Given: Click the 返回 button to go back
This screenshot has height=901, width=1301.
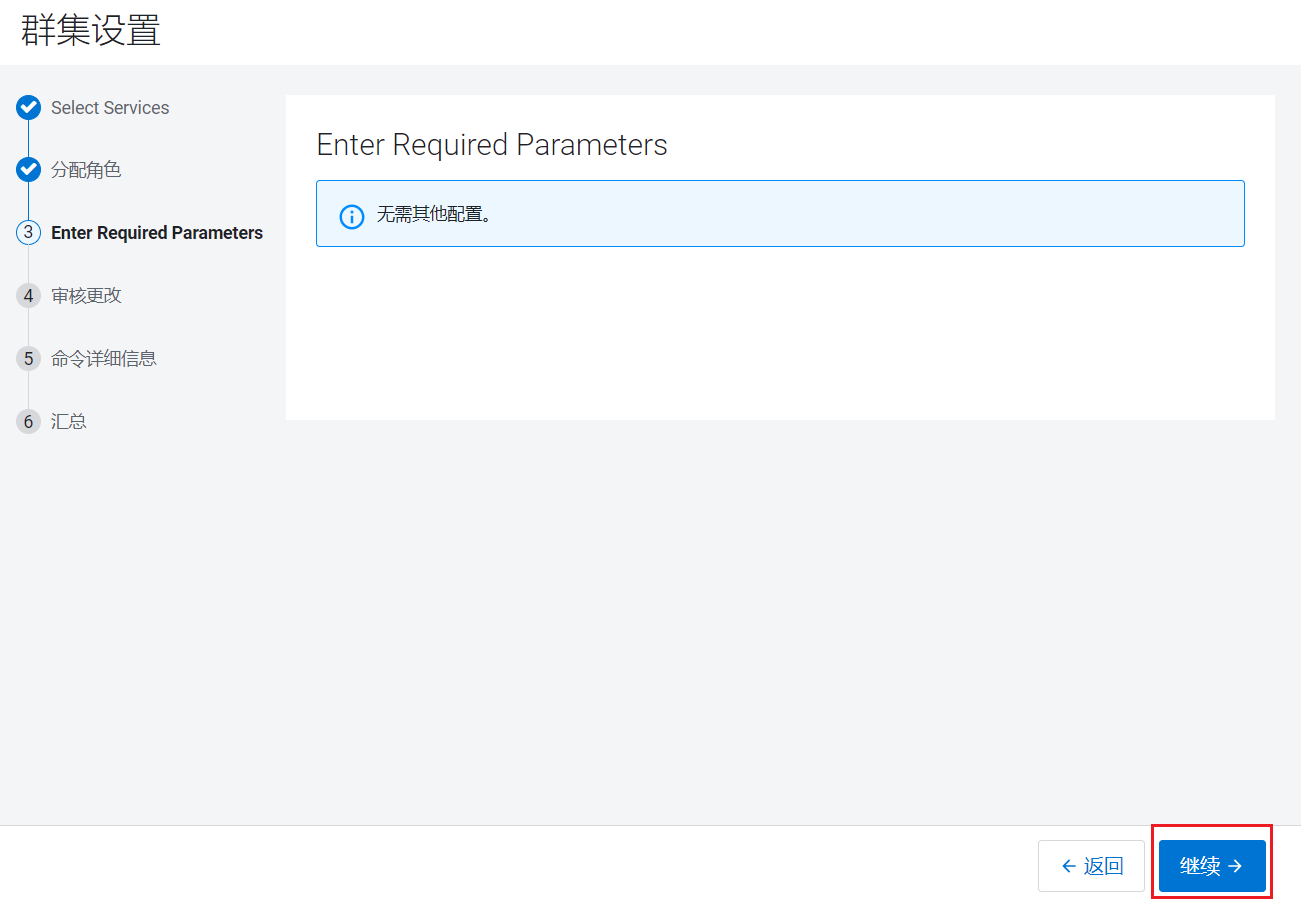Looking at the screenshot, I should click(1091, 866).
